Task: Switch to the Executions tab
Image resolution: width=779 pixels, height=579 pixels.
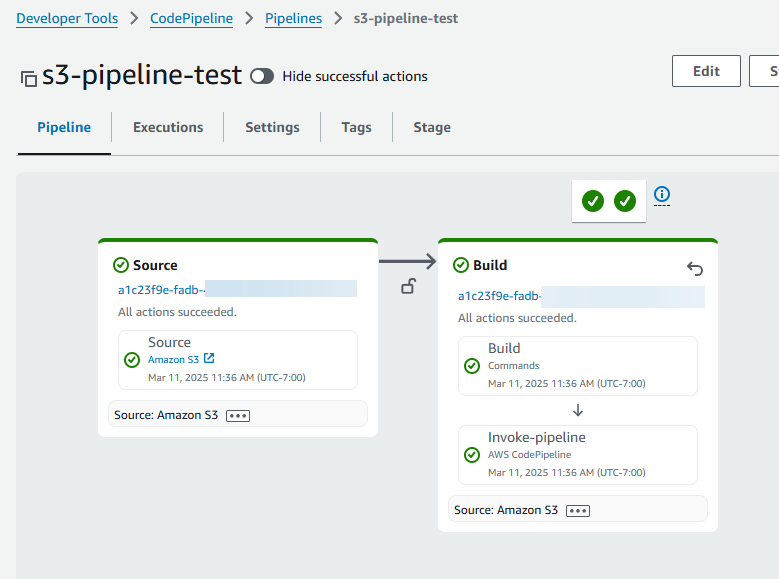Action: [x=168, y=127]
